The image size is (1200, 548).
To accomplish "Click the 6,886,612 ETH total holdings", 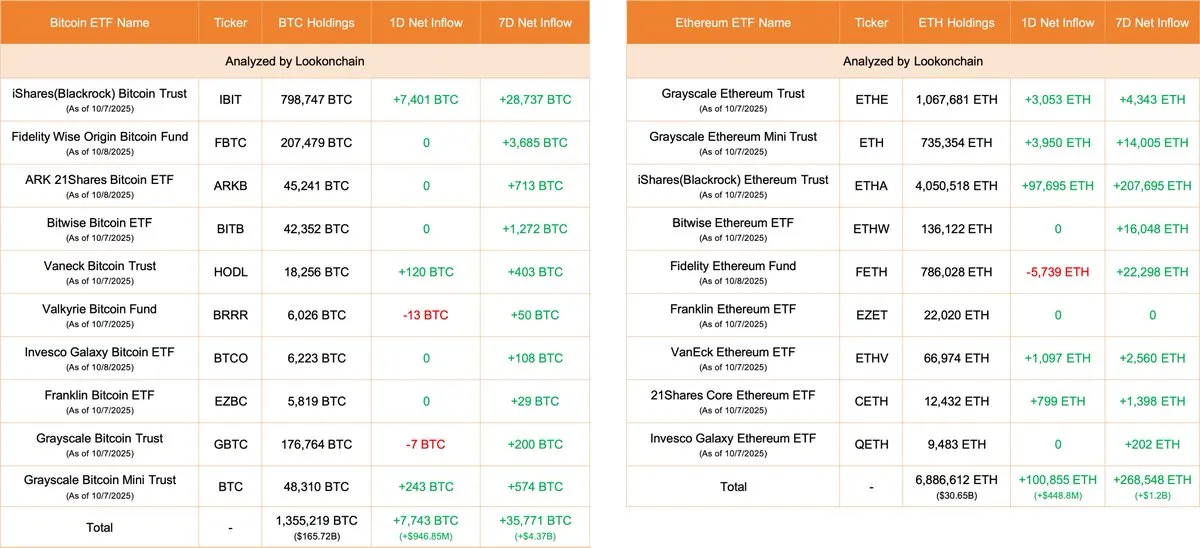I will pos(957,481).
